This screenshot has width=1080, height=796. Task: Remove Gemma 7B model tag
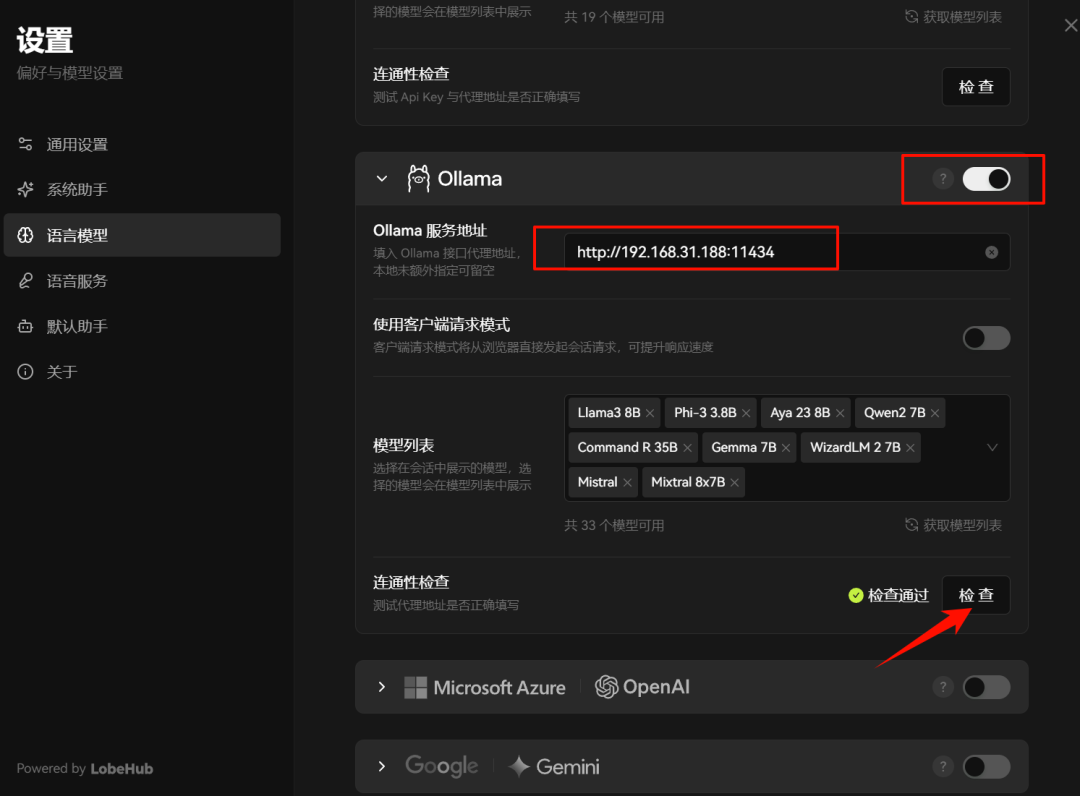pyautogui.click(x=786, y=448)
